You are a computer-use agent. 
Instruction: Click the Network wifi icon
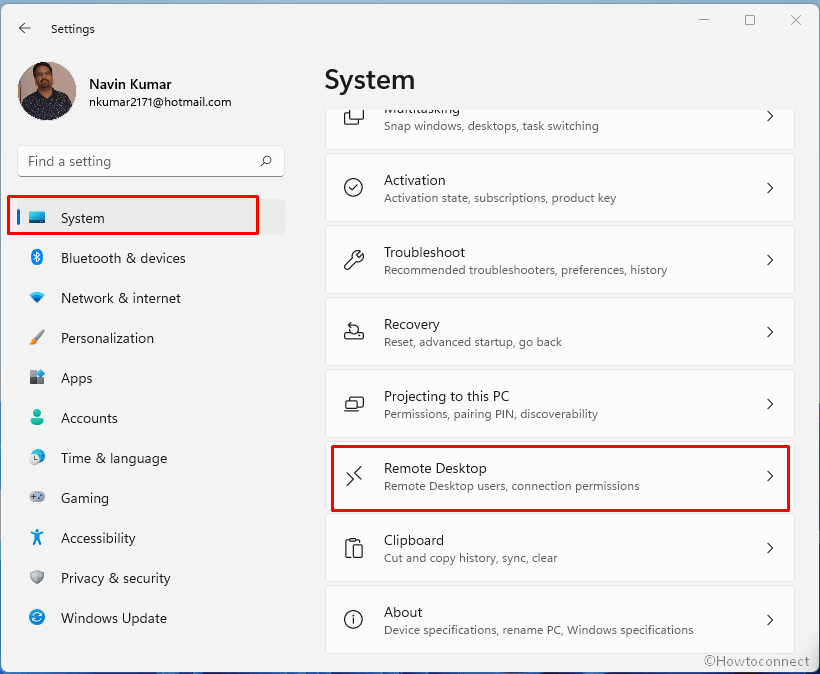coord(37,298)
